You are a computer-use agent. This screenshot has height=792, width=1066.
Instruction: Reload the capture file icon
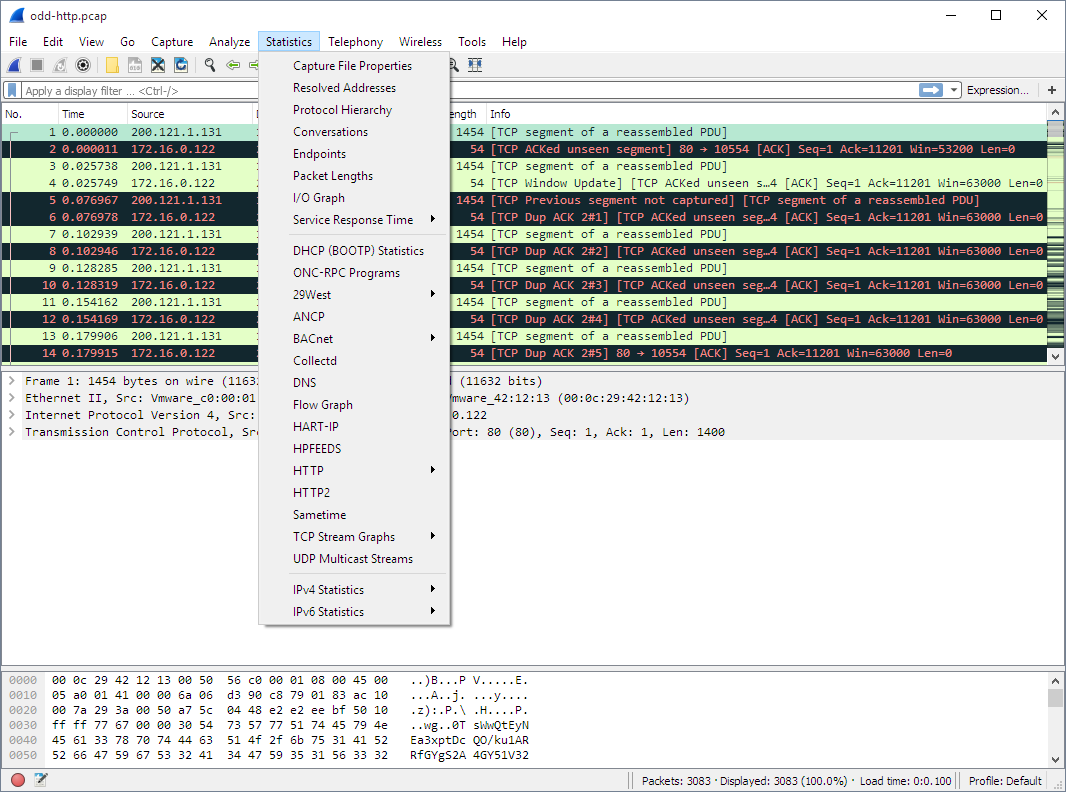coord(181,65)
